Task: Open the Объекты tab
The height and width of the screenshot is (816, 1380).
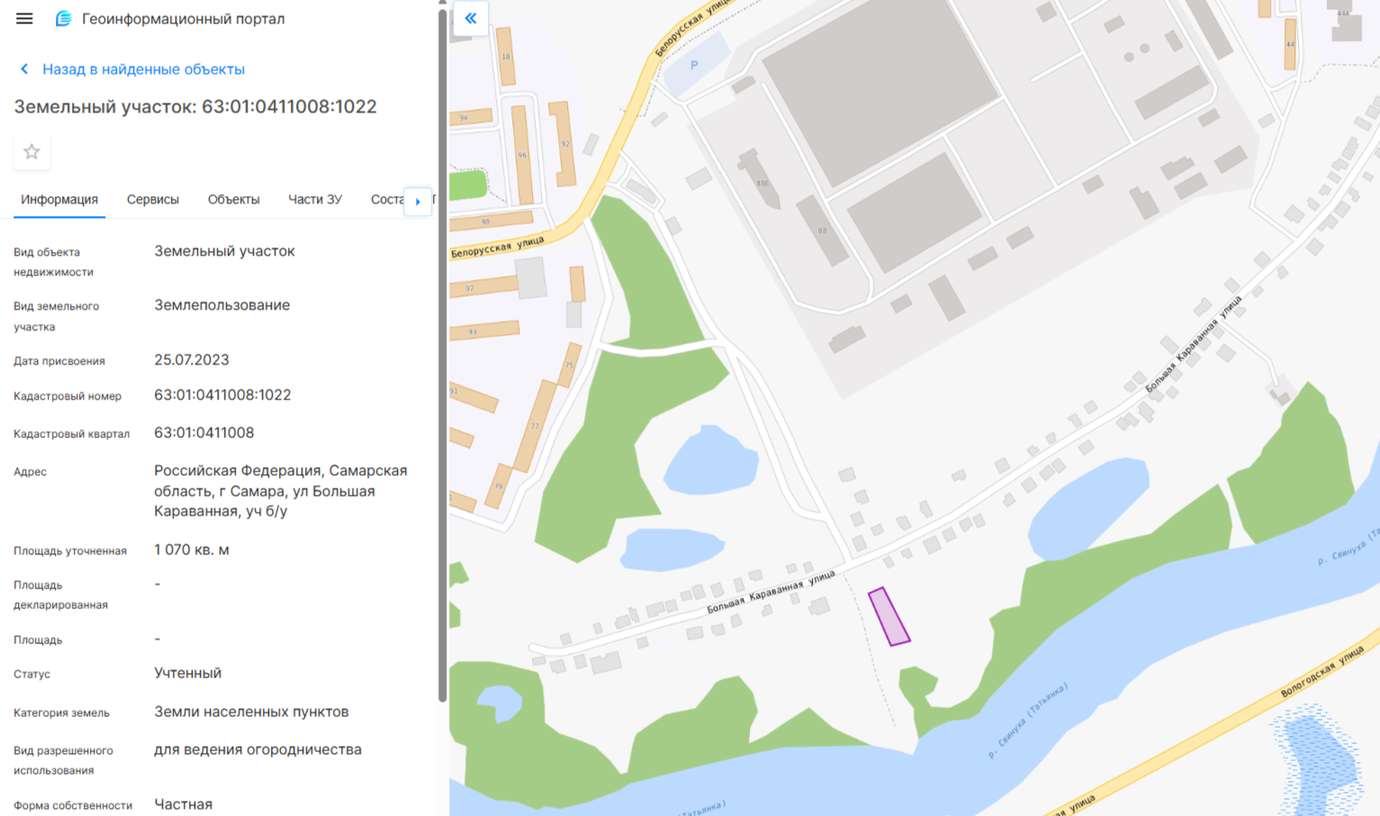Action: 234,199
